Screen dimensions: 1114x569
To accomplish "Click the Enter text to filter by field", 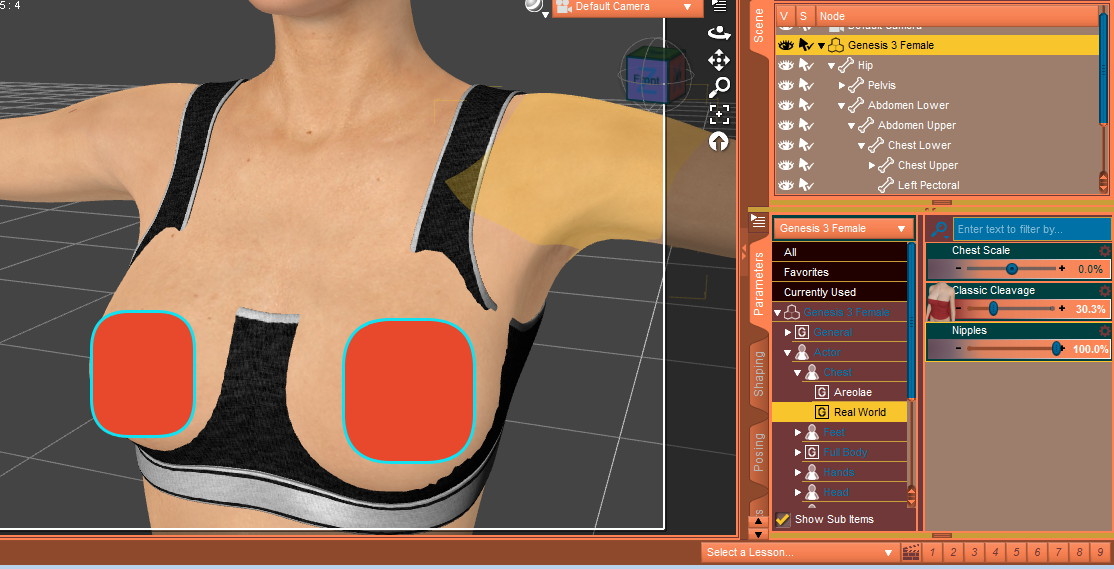I will click(x=1031, y=229).
